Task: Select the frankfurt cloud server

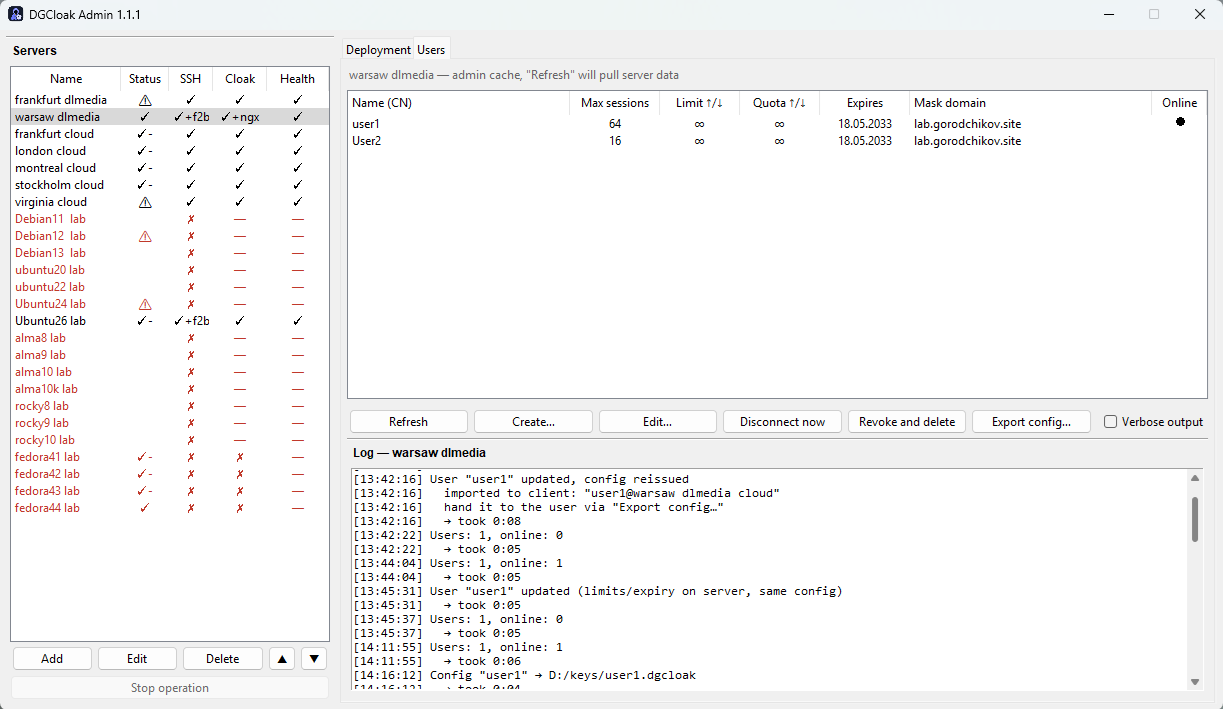Action: [x=170, y=134]
